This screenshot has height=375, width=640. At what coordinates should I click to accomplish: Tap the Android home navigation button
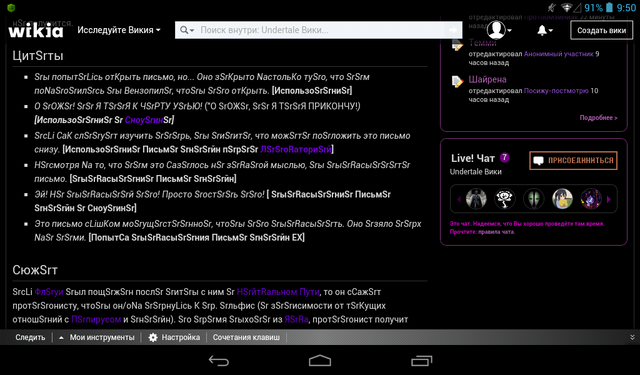tap(320, 361)
